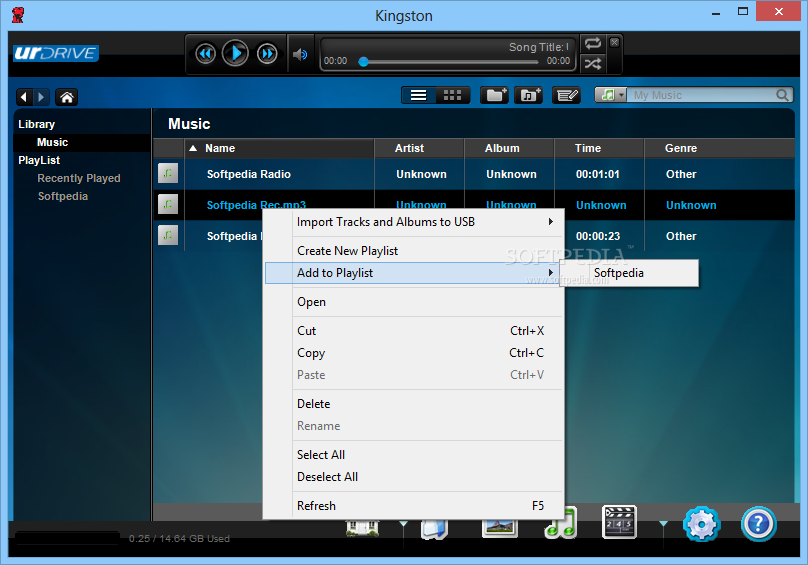This screenshot has height=565, width=808.
Task: Click the search magnifier icon
Action: [x=783, y=95]
